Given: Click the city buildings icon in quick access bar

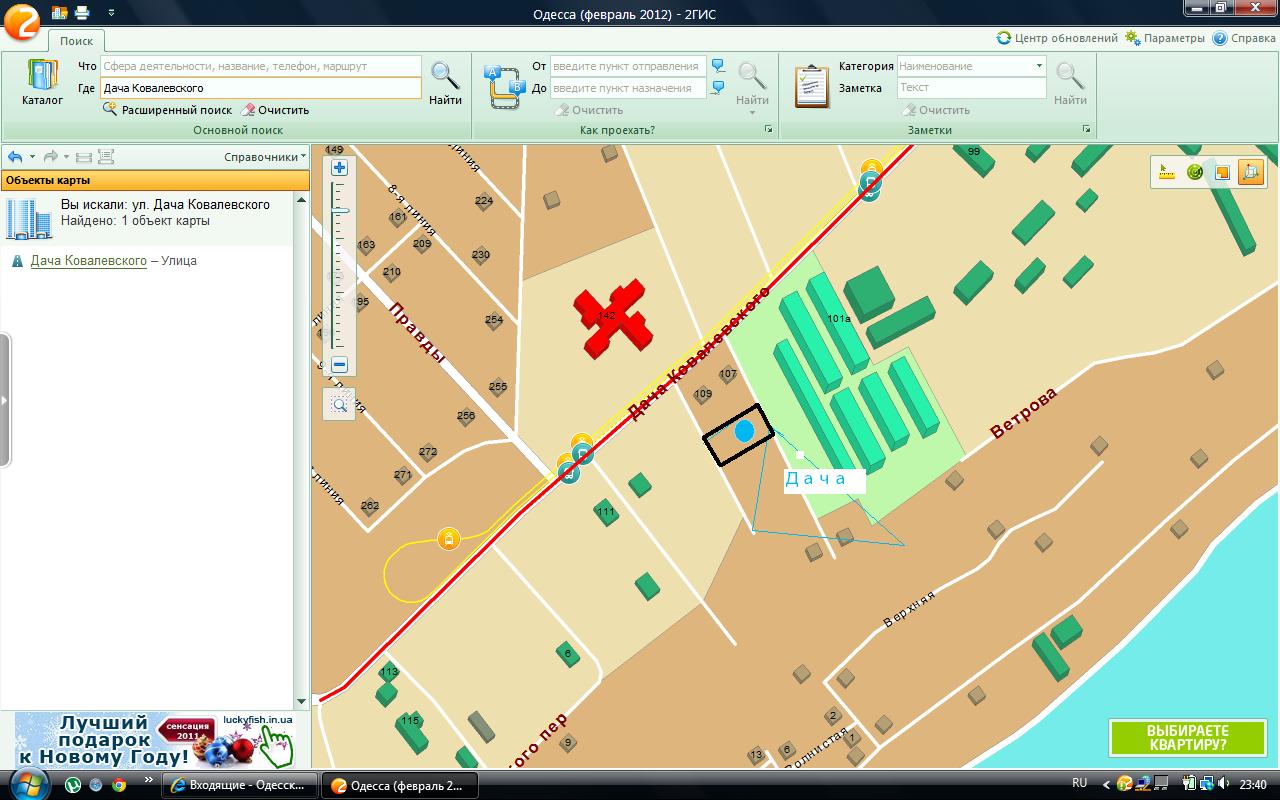Looking at the screenshot, I should point(59,13).
